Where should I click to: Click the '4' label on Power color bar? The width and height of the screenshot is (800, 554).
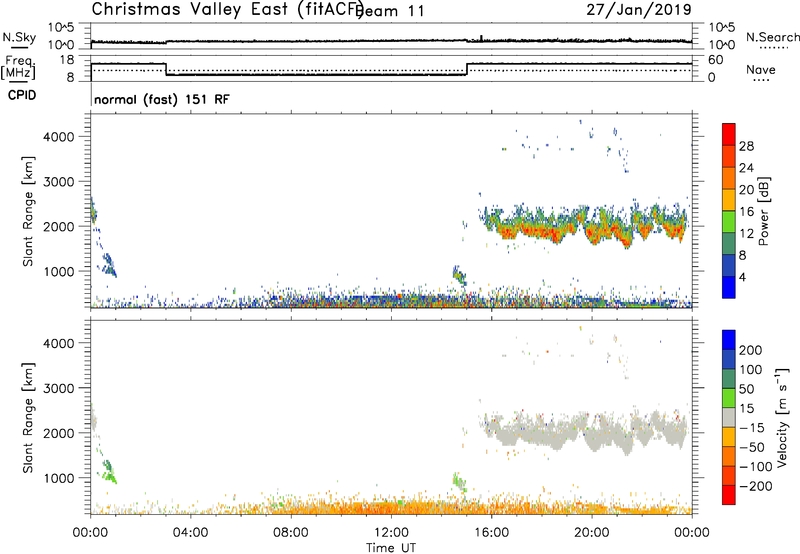click(743, 277)
